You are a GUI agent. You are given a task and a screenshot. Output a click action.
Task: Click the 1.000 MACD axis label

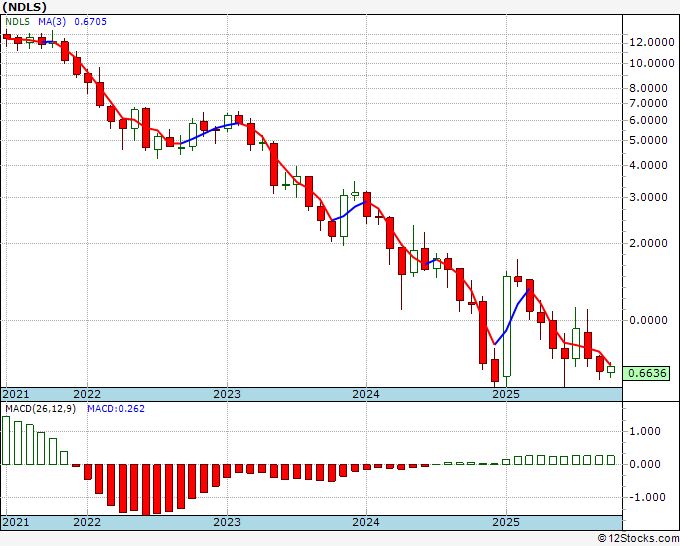point(647,432)
